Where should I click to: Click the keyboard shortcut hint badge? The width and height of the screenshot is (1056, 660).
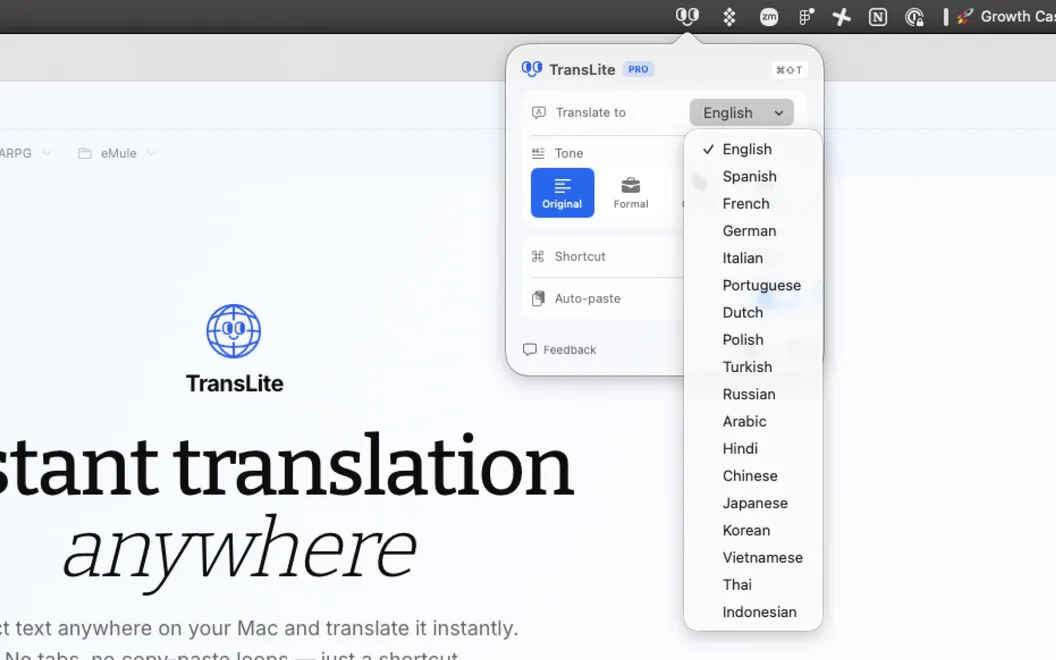[x=789, y=70]
